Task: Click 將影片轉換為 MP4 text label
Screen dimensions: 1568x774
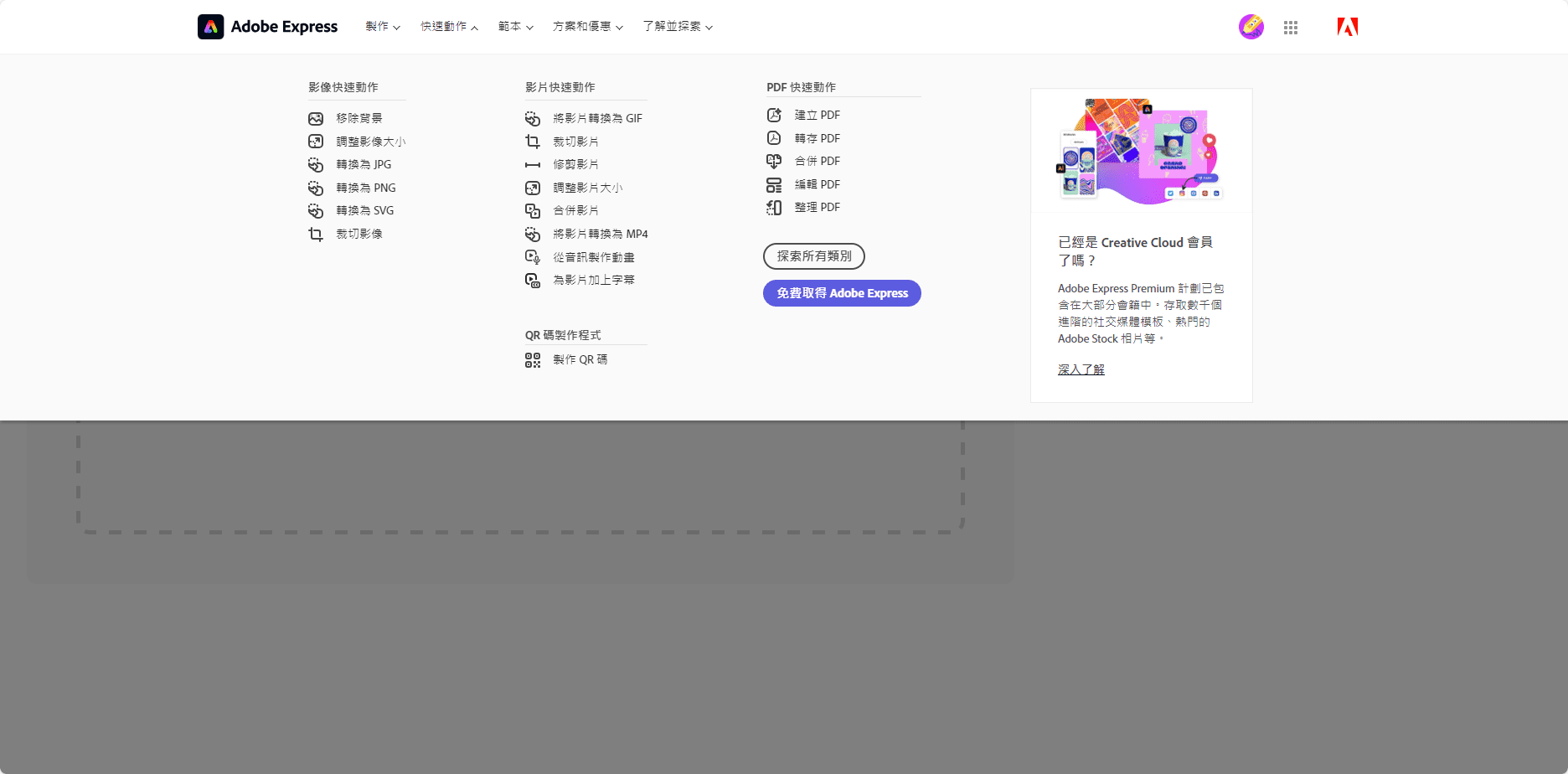Action: tap(601, 234)
